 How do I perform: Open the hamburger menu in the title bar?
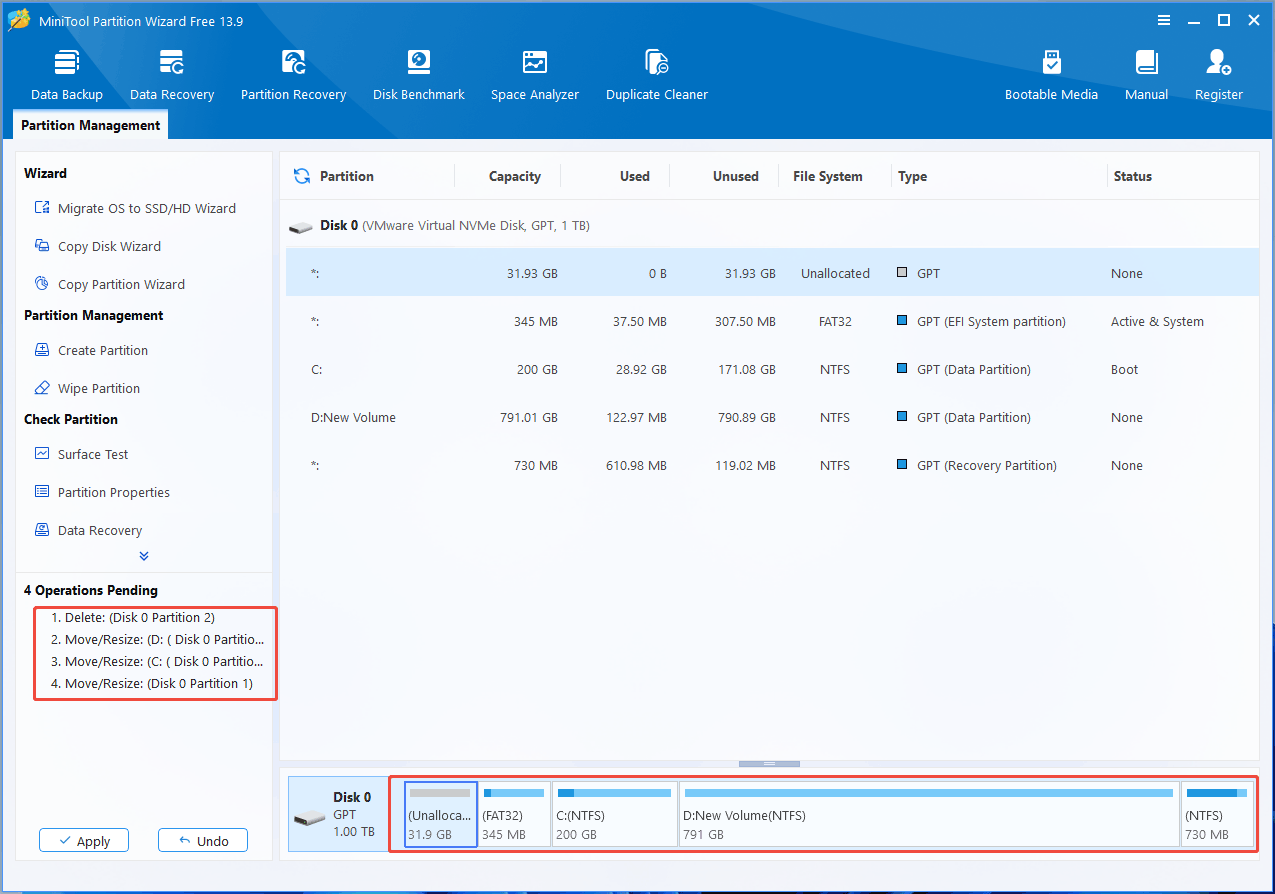tap(1164, 20)
